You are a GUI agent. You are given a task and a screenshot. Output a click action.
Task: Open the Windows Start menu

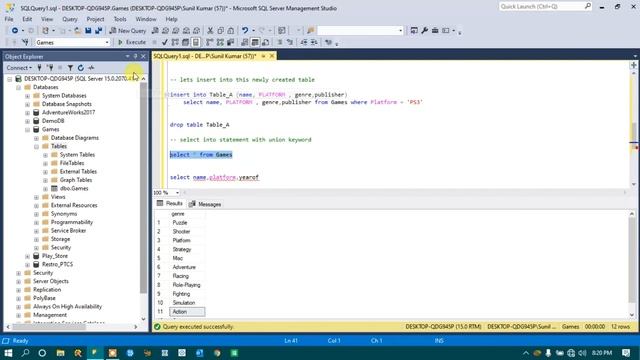point(8,353)
